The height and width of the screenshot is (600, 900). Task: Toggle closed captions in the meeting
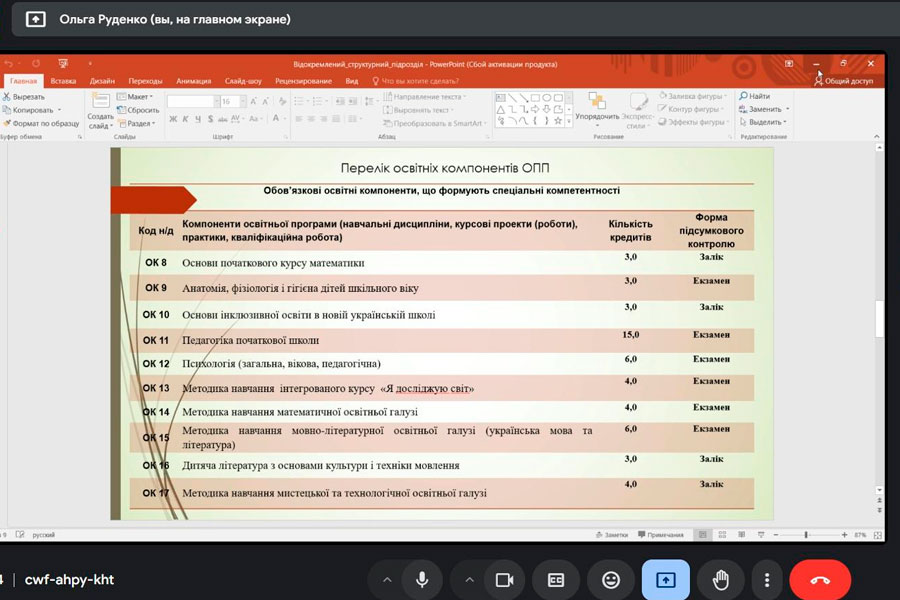coord(556,580)
